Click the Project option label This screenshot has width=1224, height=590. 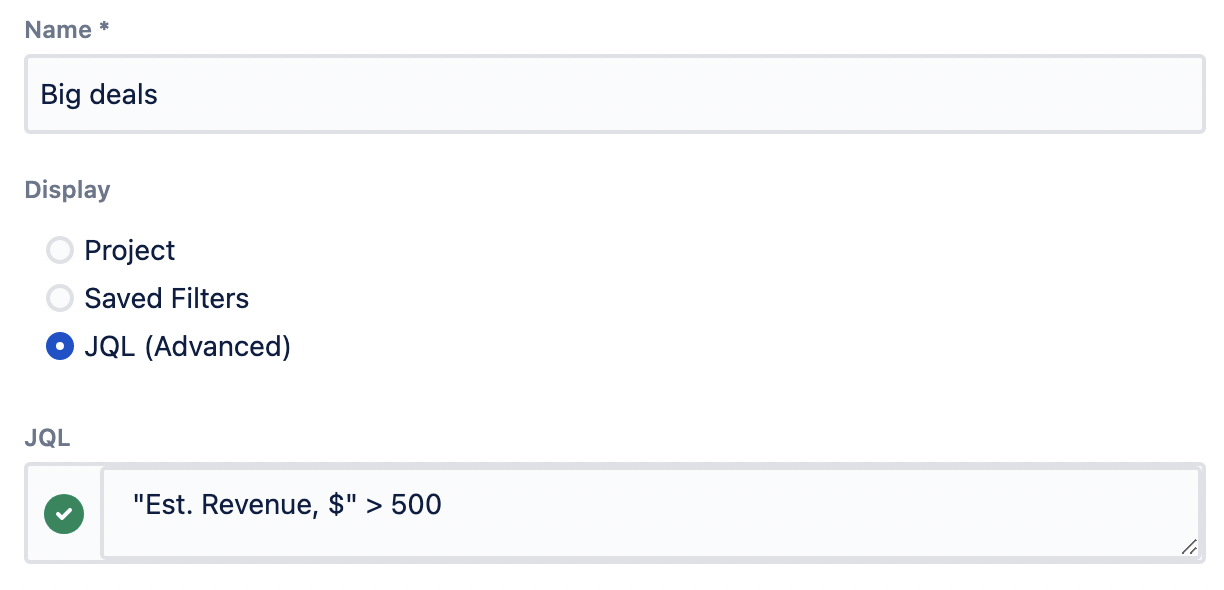pos(130,250)
